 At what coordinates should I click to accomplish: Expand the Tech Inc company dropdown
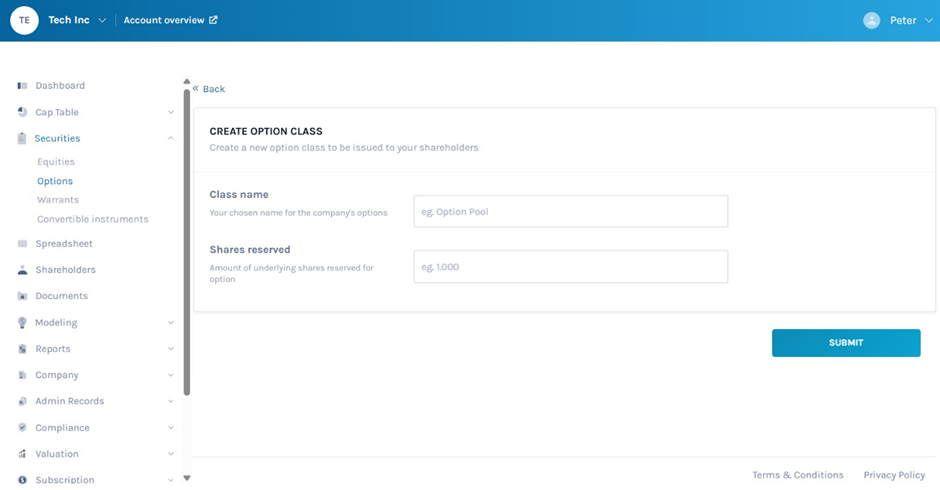[102, 21]
